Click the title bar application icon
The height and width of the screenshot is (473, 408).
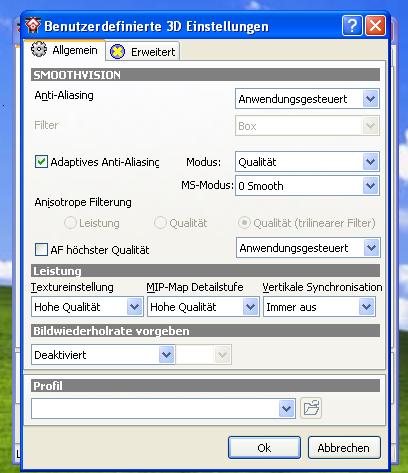pos(33,25)
